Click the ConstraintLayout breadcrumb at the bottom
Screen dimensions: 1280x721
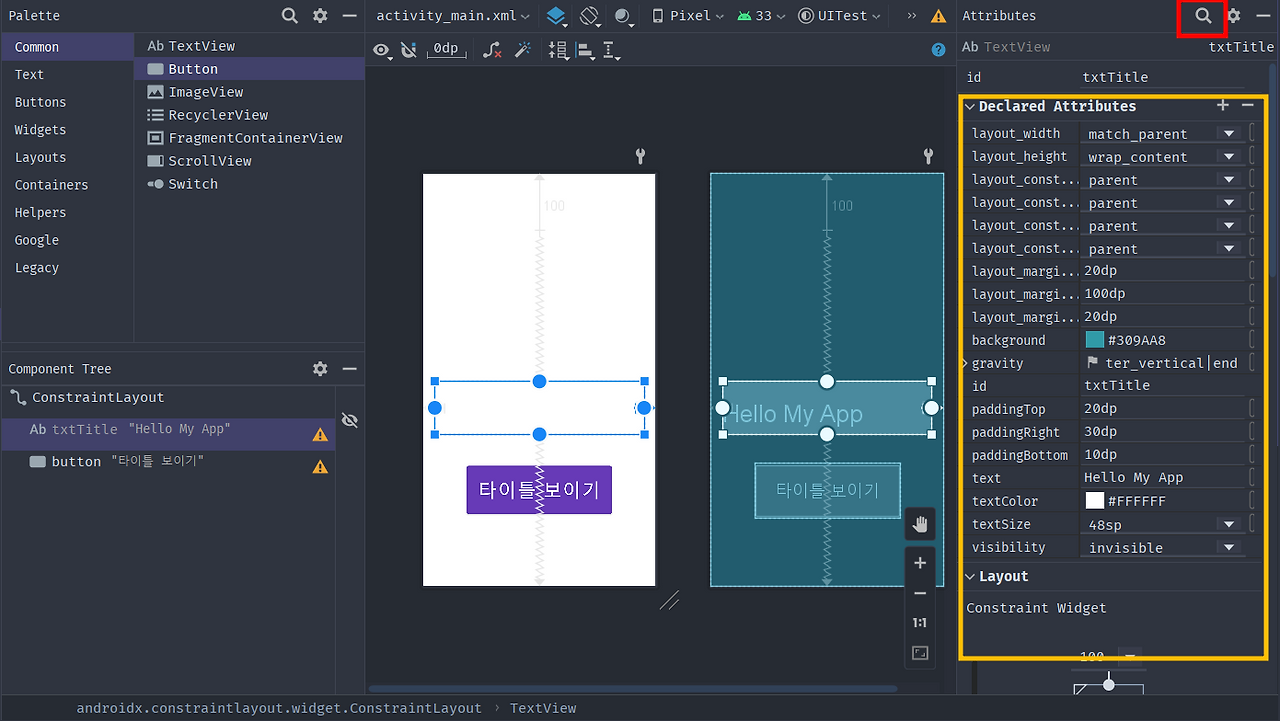[x=280, y=707]
